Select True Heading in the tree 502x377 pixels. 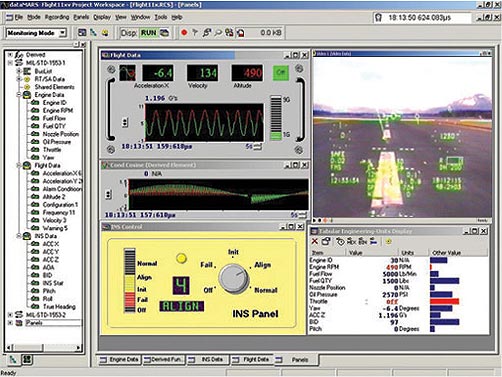[59, 306]
